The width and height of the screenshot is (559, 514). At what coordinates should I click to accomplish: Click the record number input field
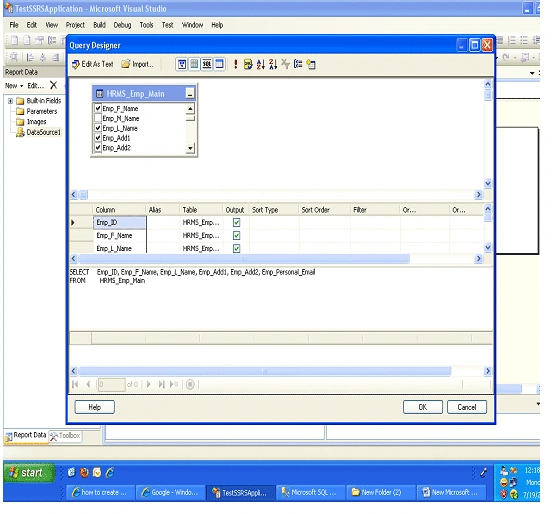tap(112, 384)
